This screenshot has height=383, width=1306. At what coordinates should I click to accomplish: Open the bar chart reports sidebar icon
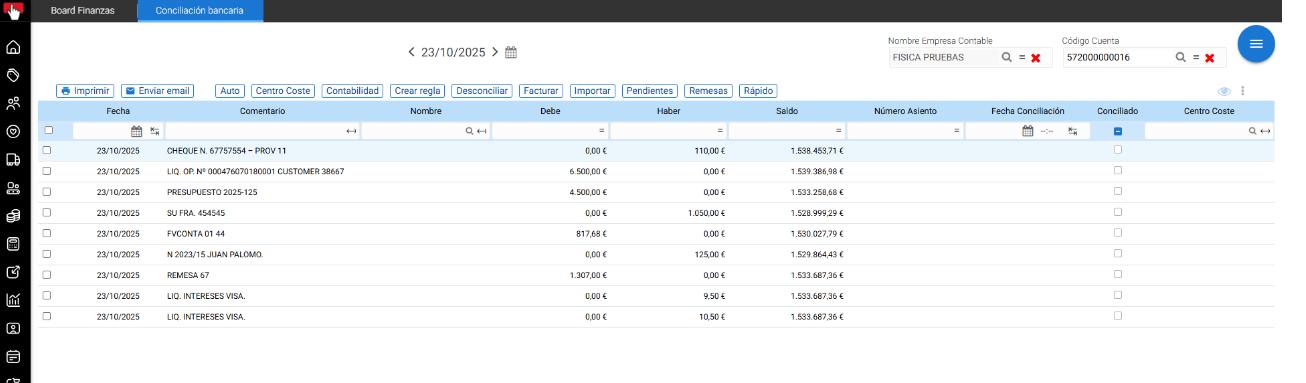pos(13,300)
